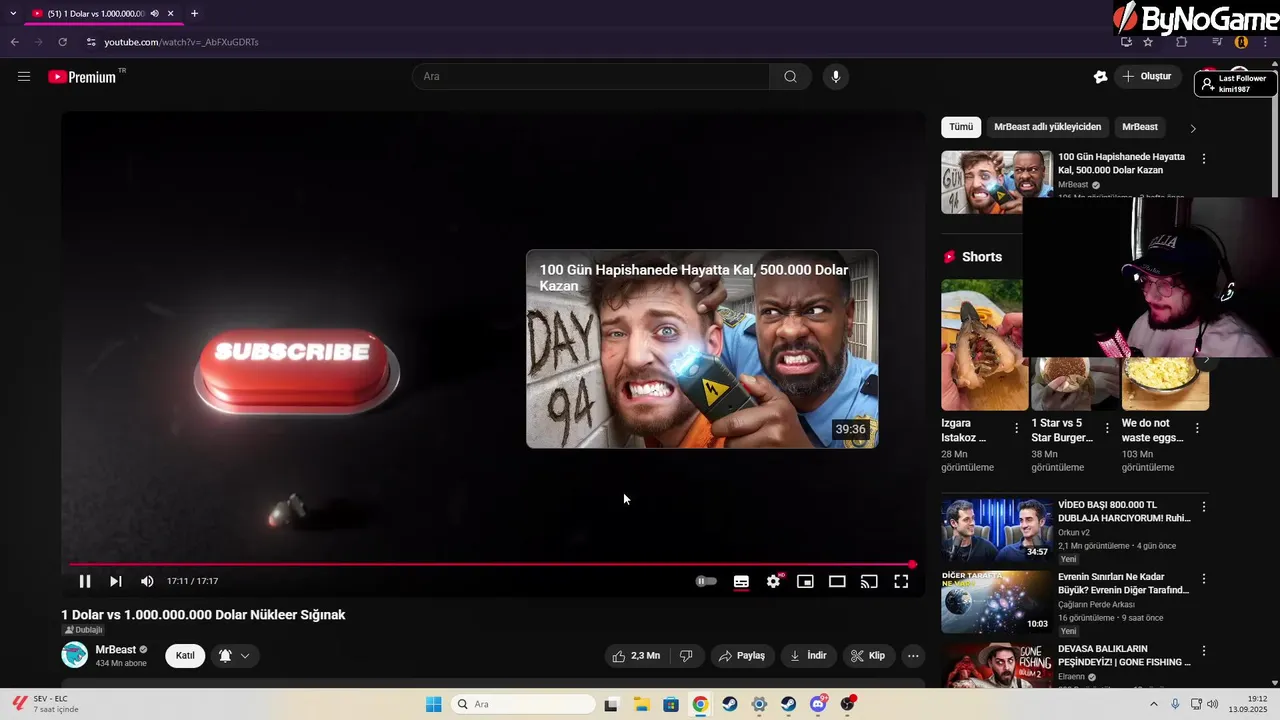Like the video with 2,3 Mn

click(x=637, y=656)
